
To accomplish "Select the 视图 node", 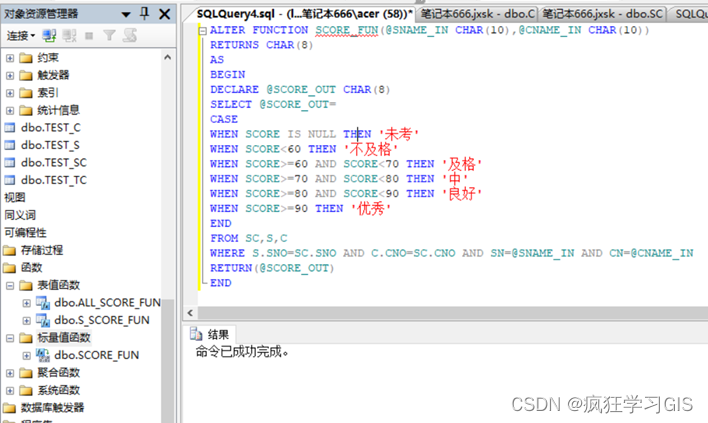I will pos(15,198).
